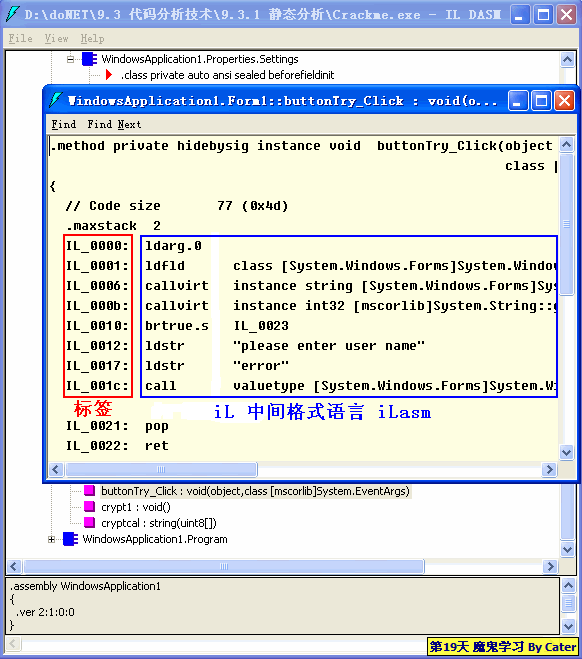The height and width of the screenshot is (659, 582).
Task: Click the IL_0006: label
Action: click(97, 286)
